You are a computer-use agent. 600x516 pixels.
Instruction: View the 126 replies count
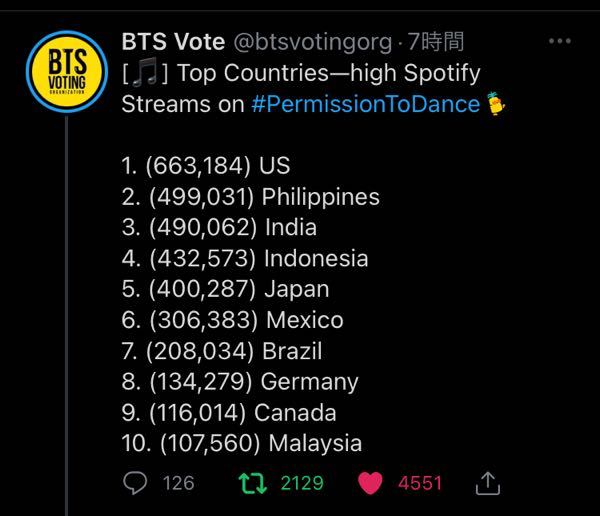click(178, 483)
